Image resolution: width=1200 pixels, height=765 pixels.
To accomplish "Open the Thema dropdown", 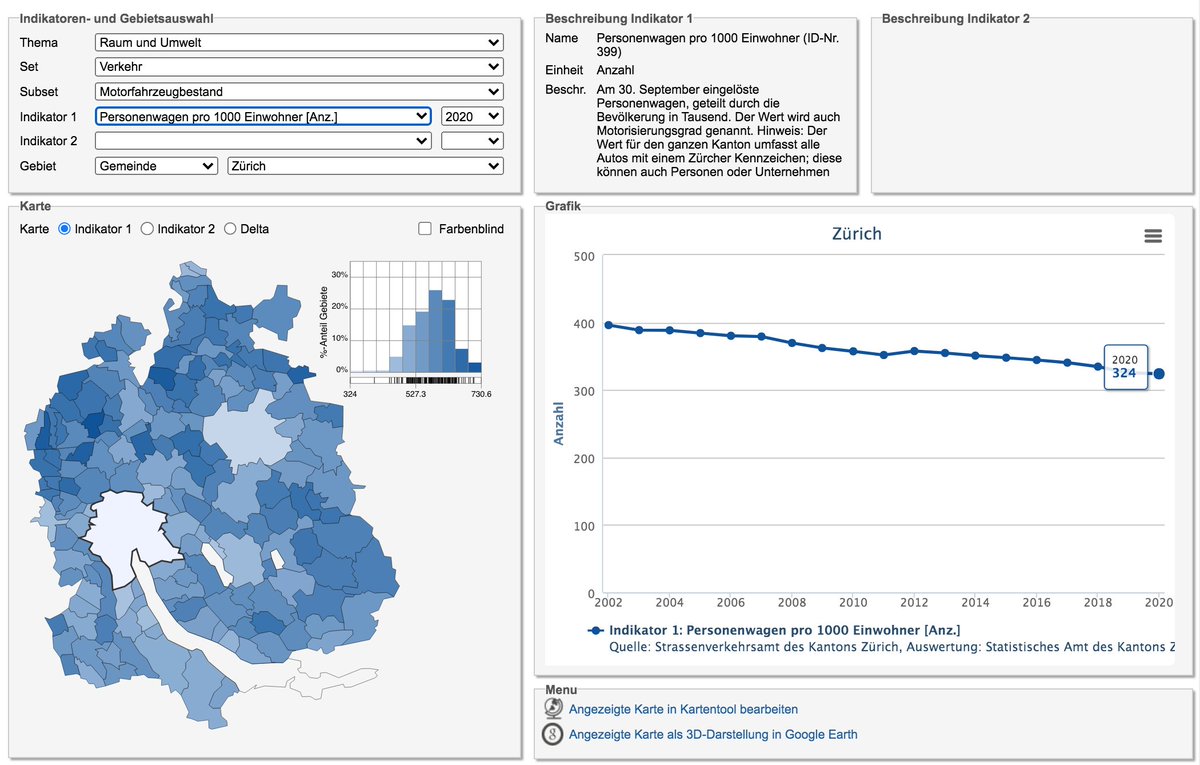I will 299,42.
